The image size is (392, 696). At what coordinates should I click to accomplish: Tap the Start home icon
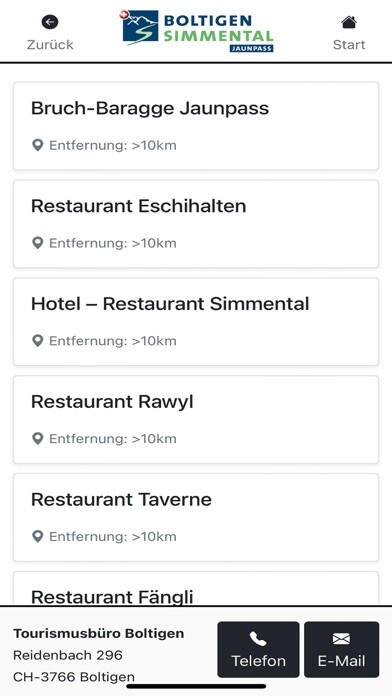(x=349, y=22)
